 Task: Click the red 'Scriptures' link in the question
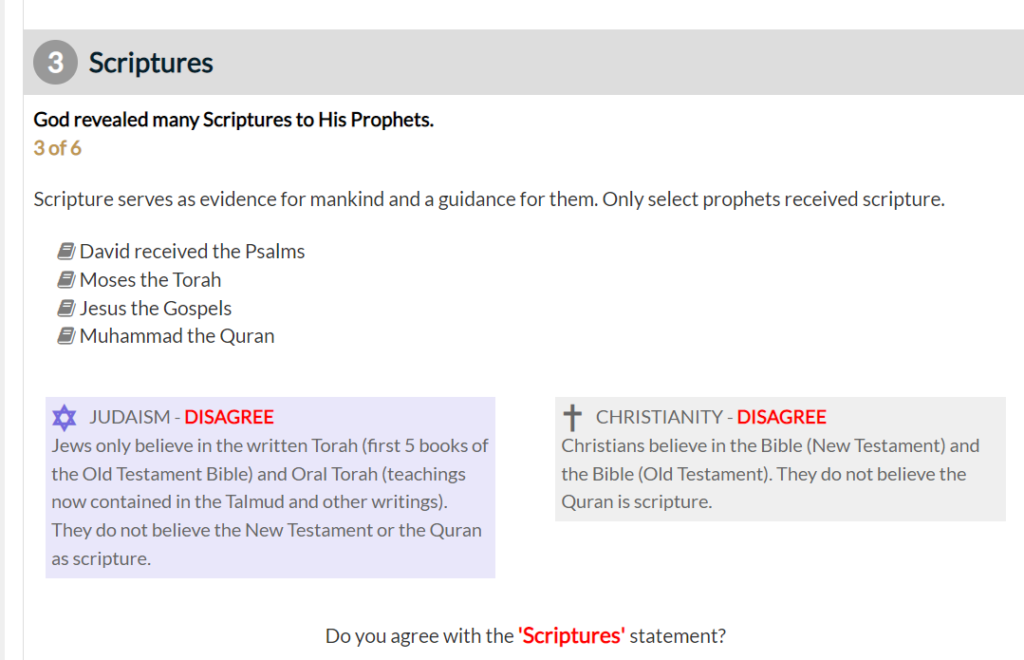tap(571, 635)
